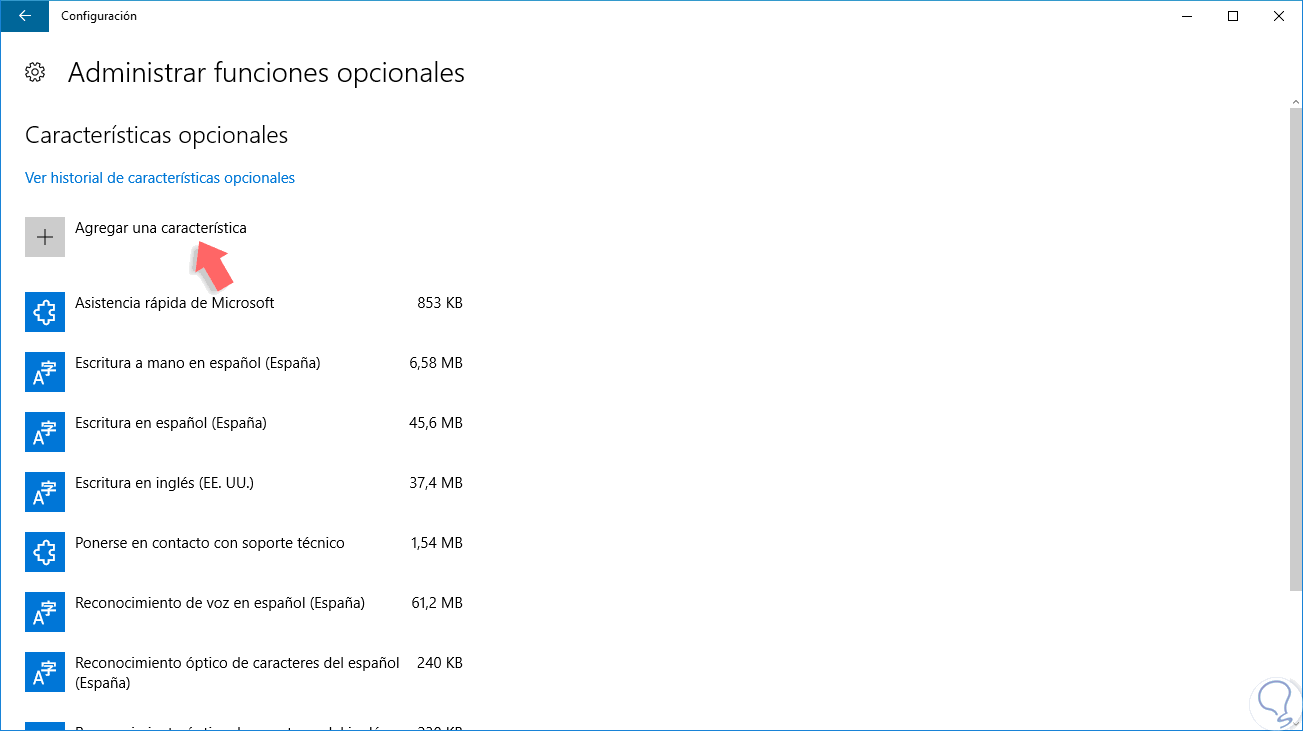Viewport: 1303px width, 731px height.
Task: Click Escritura a mano en español icon
Action: coord(45,372)
